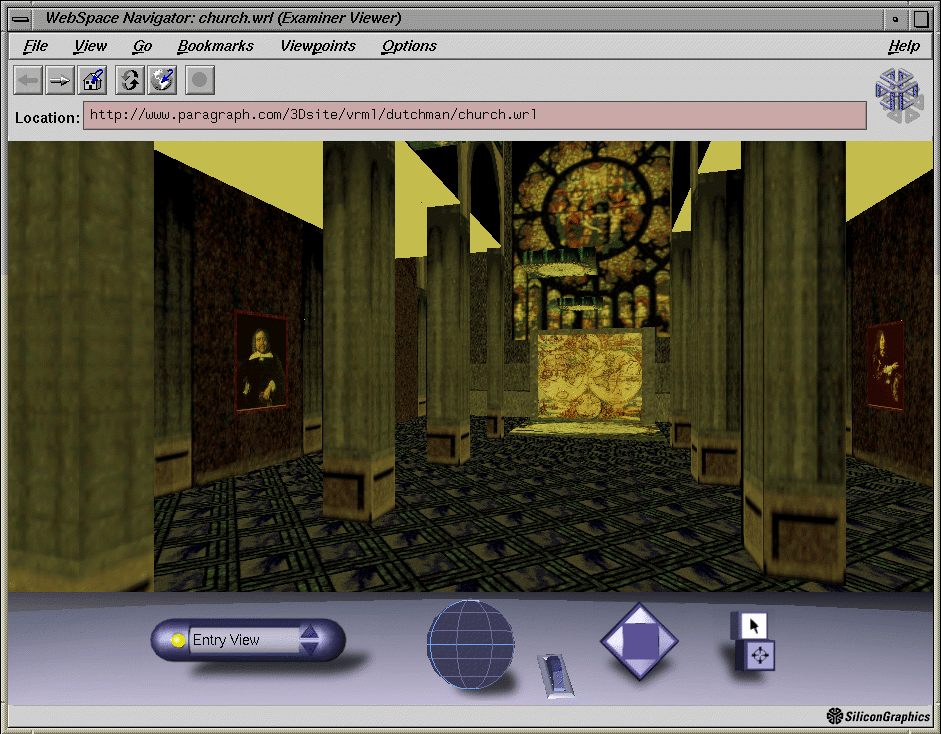Screen dimensions: 941x734
Task: Open the Bookmarks menu
Action: pos(215,46)
